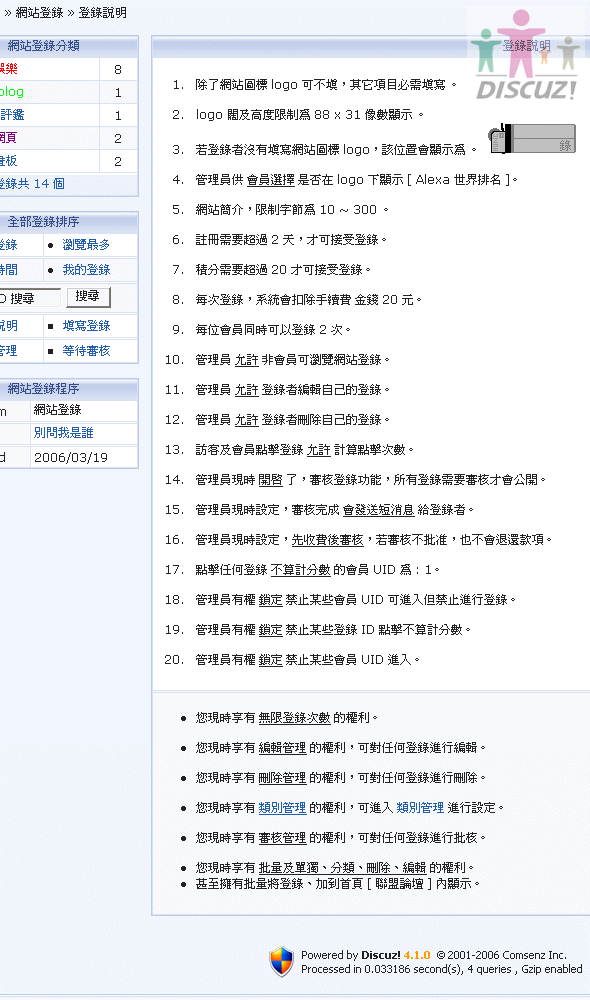Click underlined 刪除管理 text
The image size is (590, 1000).
(x=282, y=777)
